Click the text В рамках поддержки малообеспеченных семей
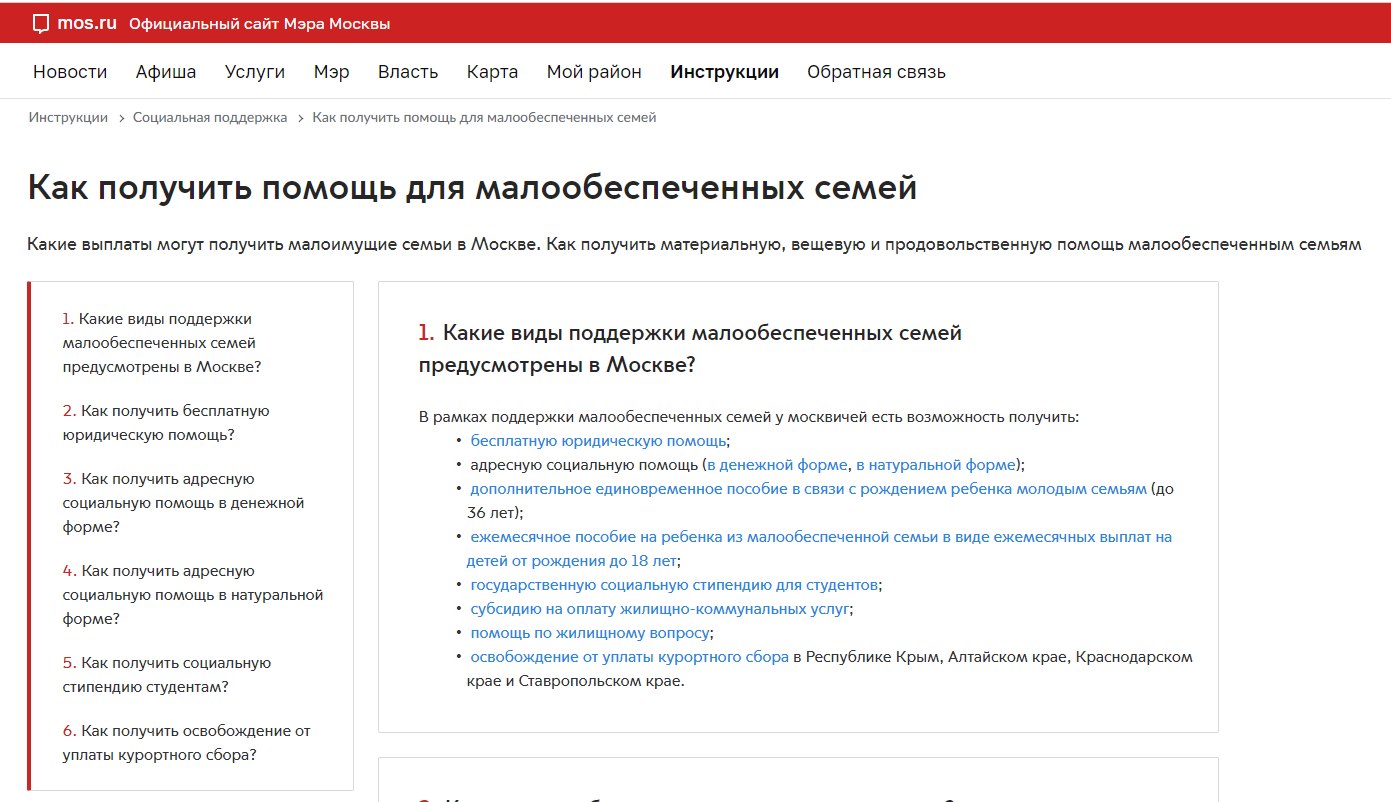Screen dimensions: 1391x802 coord(749,417)
